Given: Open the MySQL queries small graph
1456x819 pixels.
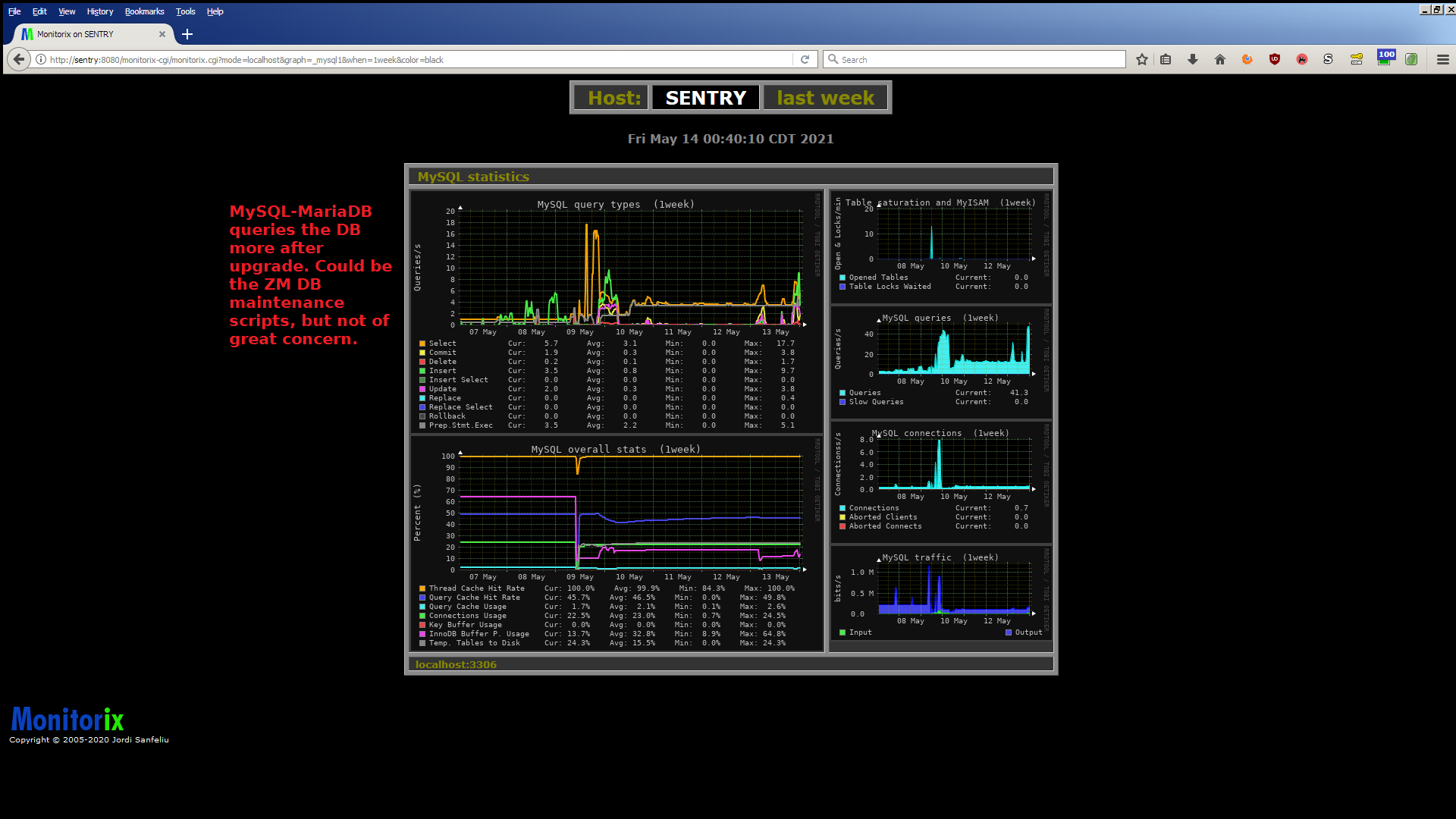Looking at the screenshot, I should (x=941, y=362).
